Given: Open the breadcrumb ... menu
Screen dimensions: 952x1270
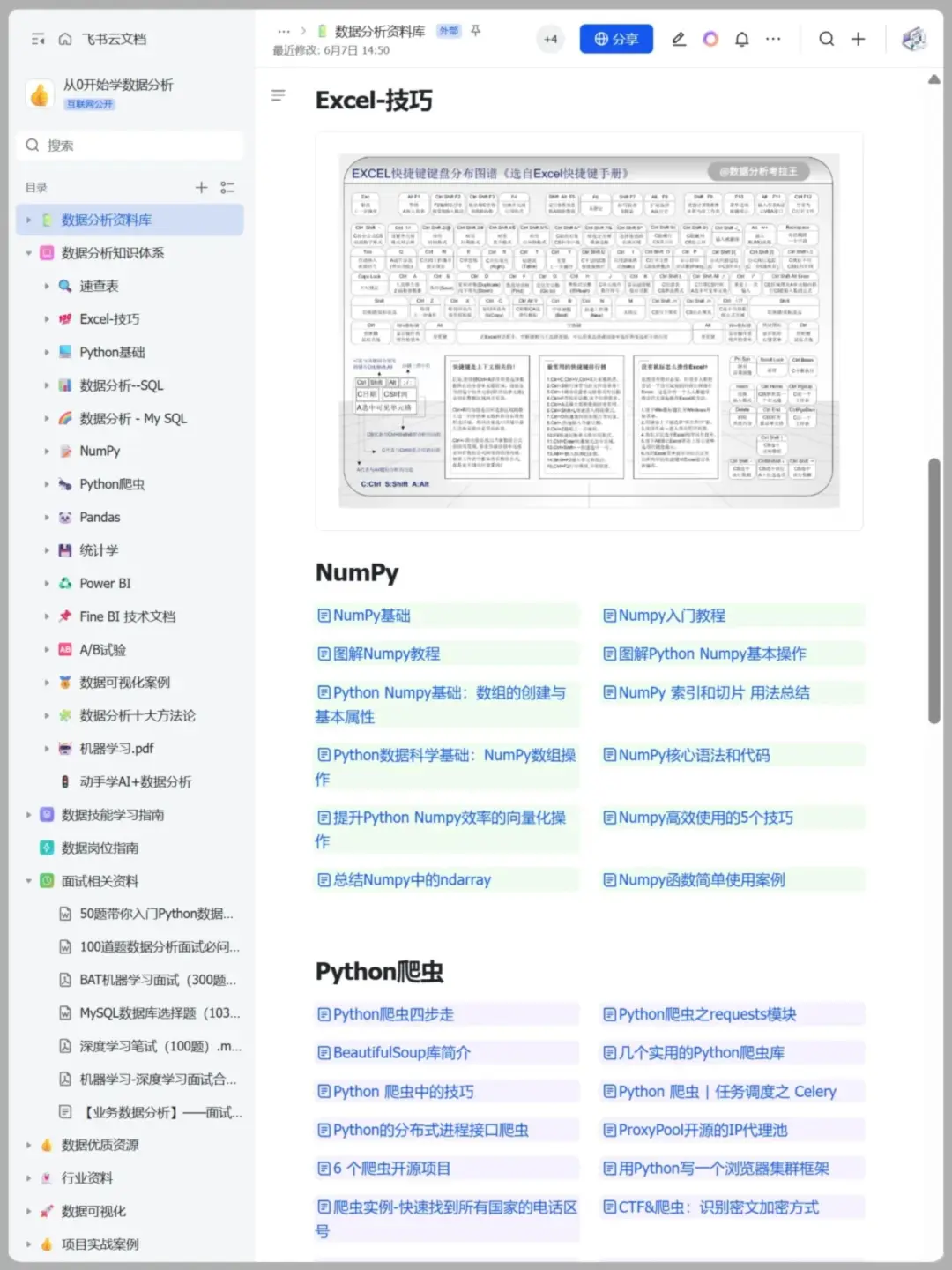Looking at the screenshot, I should (283, 31).
